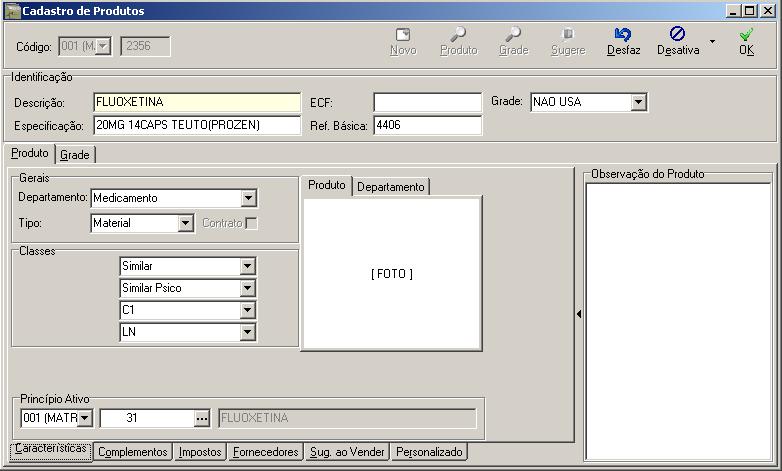Undo changes with the Desfaz icon
Image resolution: width=782 pixels, height=471 pixels.
coord(623,34)
